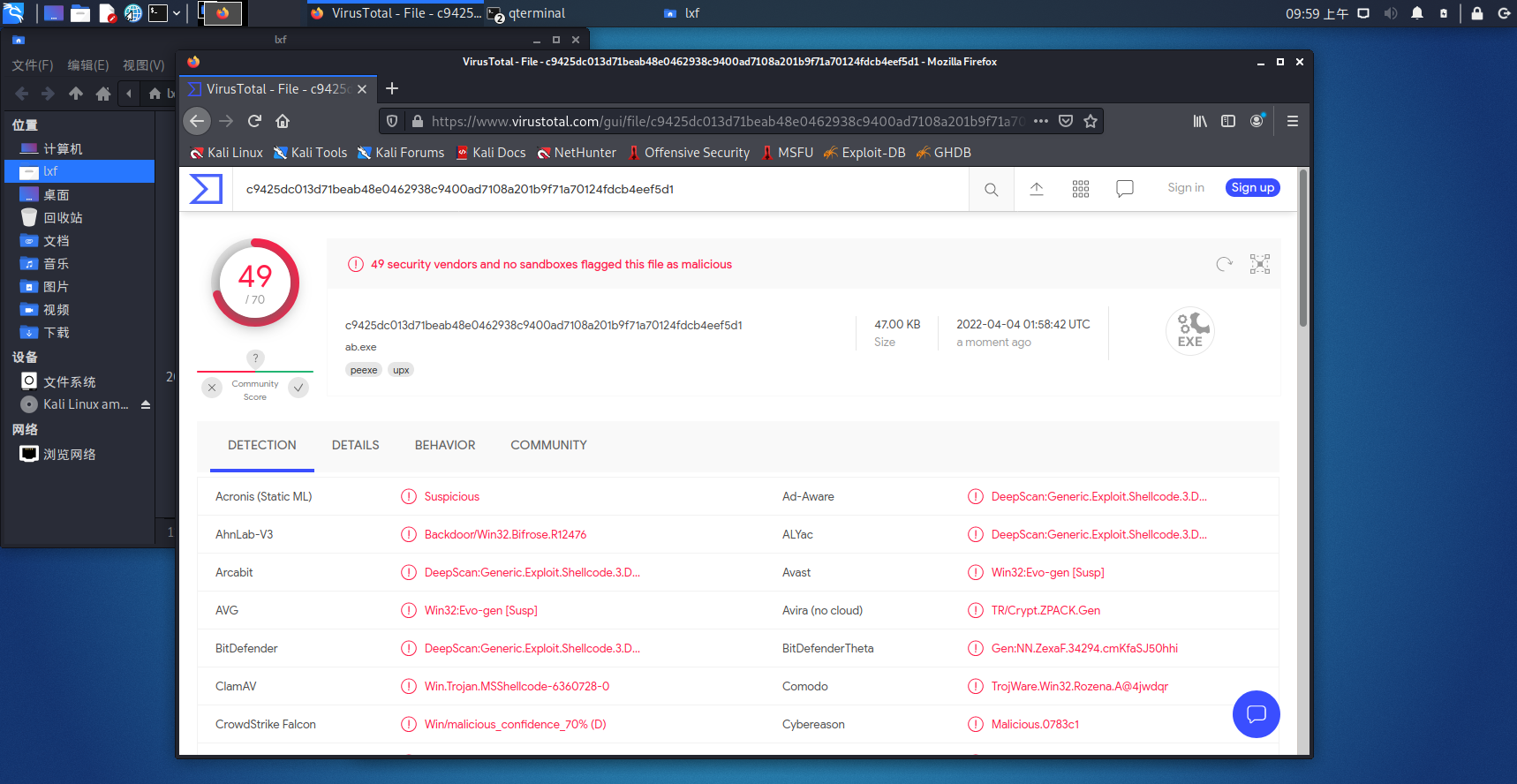
Task: Open 视频 folder in the sidebar
Action: [79, 309]
